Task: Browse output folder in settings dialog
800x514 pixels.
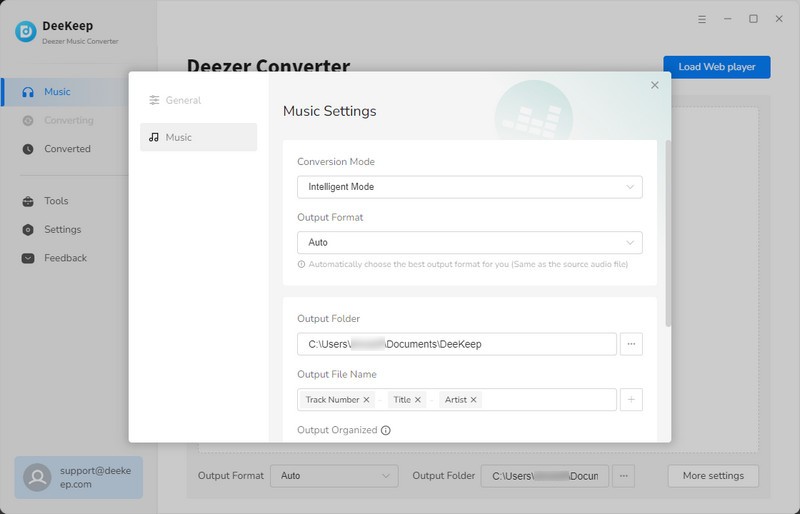Action: click(631, 344)
